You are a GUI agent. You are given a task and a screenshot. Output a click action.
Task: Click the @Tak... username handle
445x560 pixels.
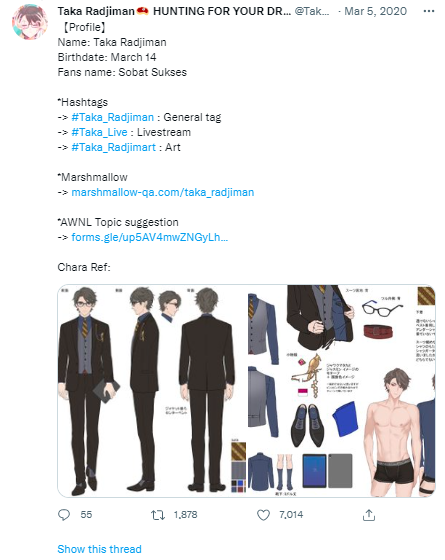(x=312, y=11)
